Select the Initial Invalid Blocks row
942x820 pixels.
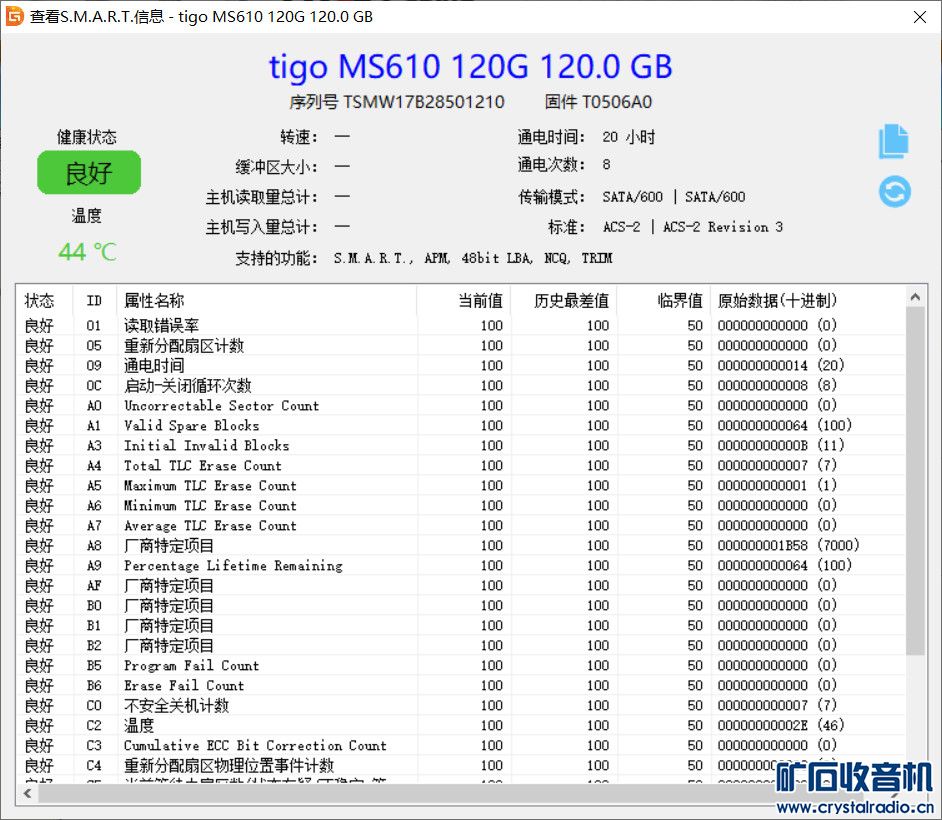(461, 445)
